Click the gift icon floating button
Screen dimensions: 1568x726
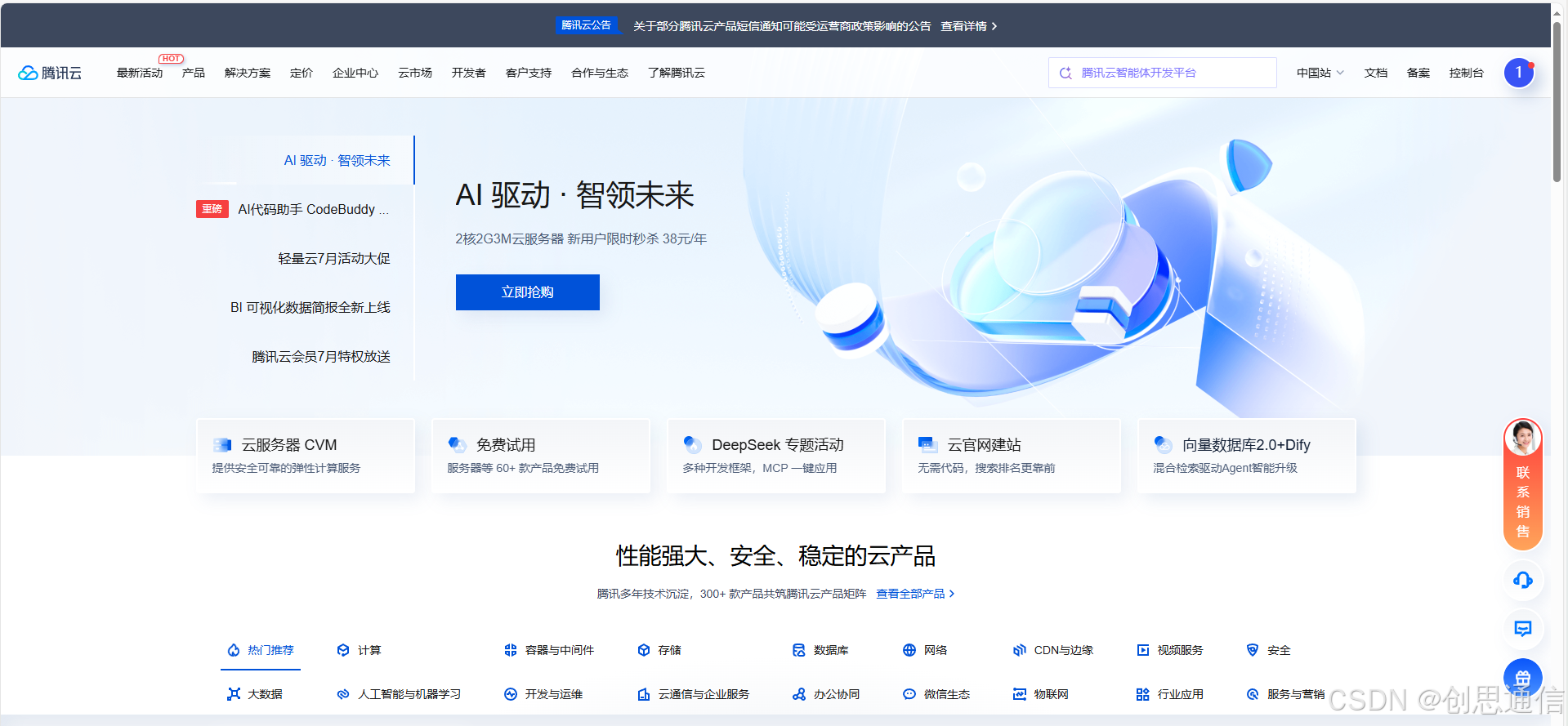(1523, 678)
